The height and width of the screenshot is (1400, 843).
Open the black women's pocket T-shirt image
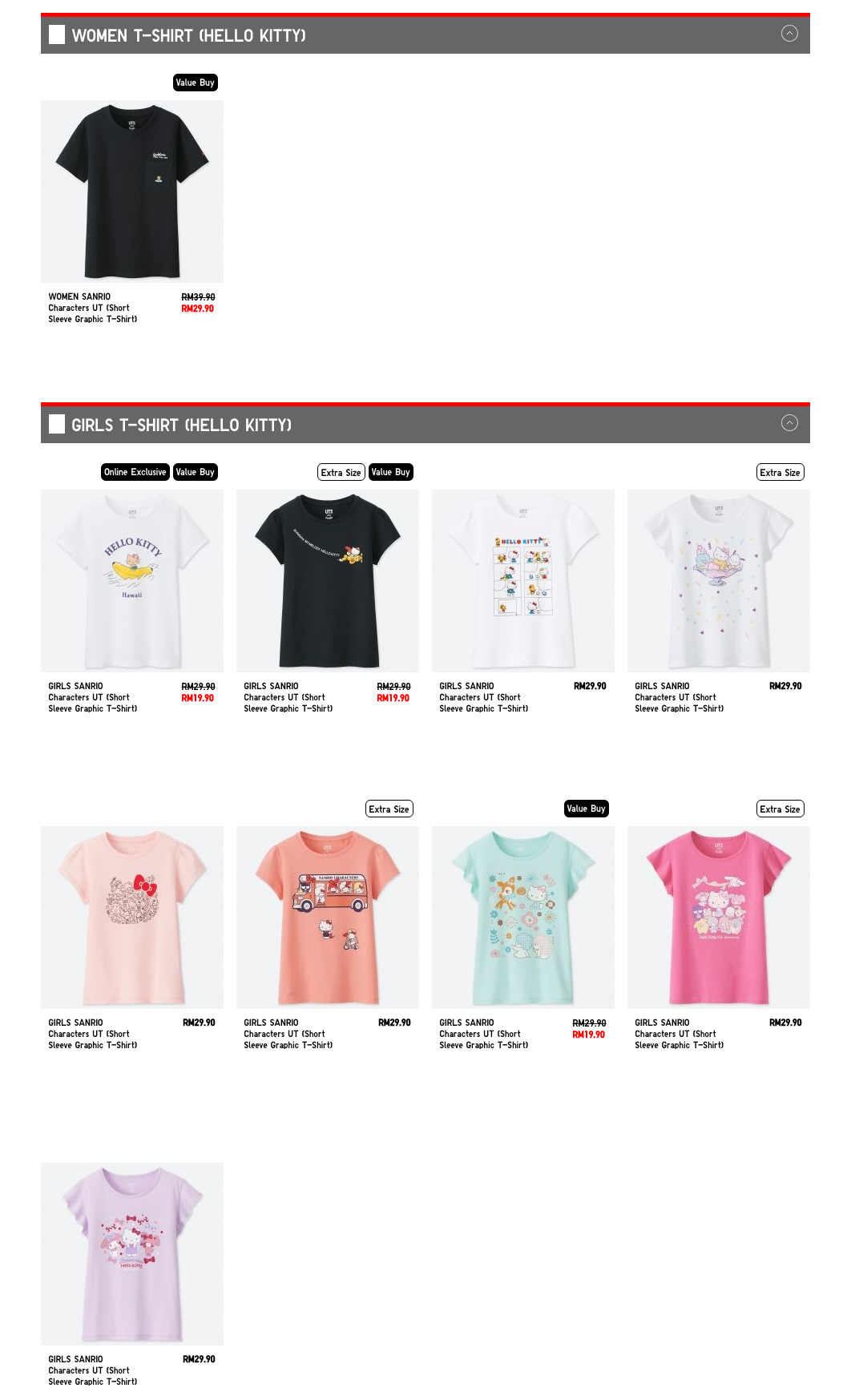[132, 192]
